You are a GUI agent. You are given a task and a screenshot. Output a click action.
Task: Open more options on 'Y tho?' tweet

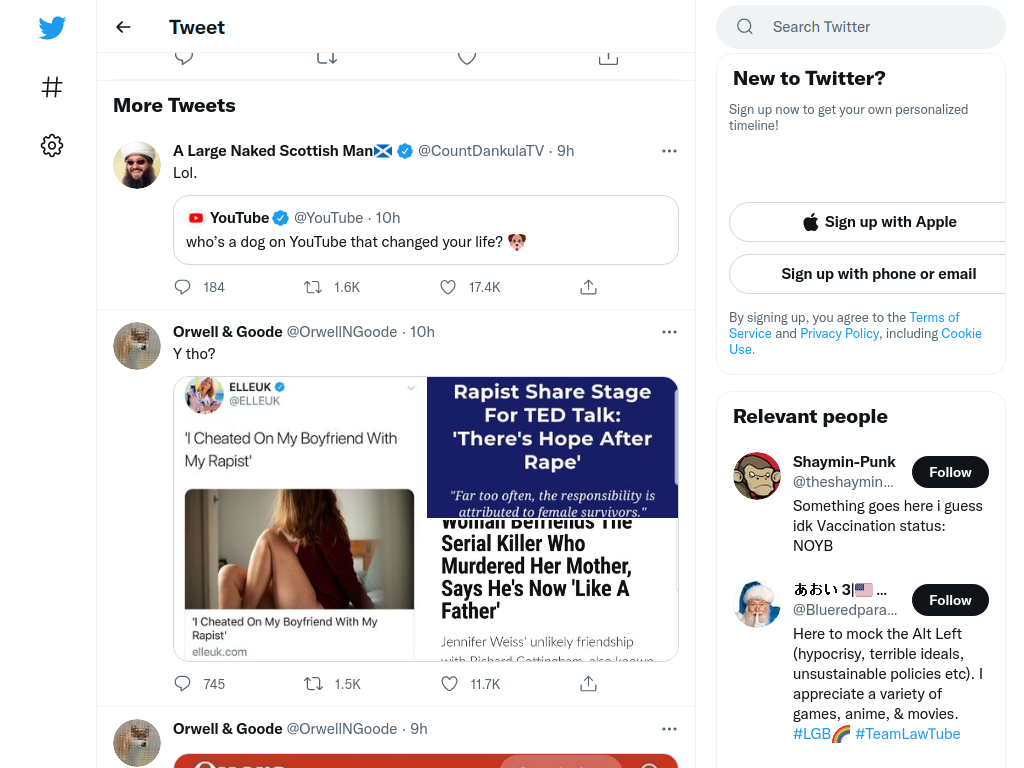click(x=669, y=332)
